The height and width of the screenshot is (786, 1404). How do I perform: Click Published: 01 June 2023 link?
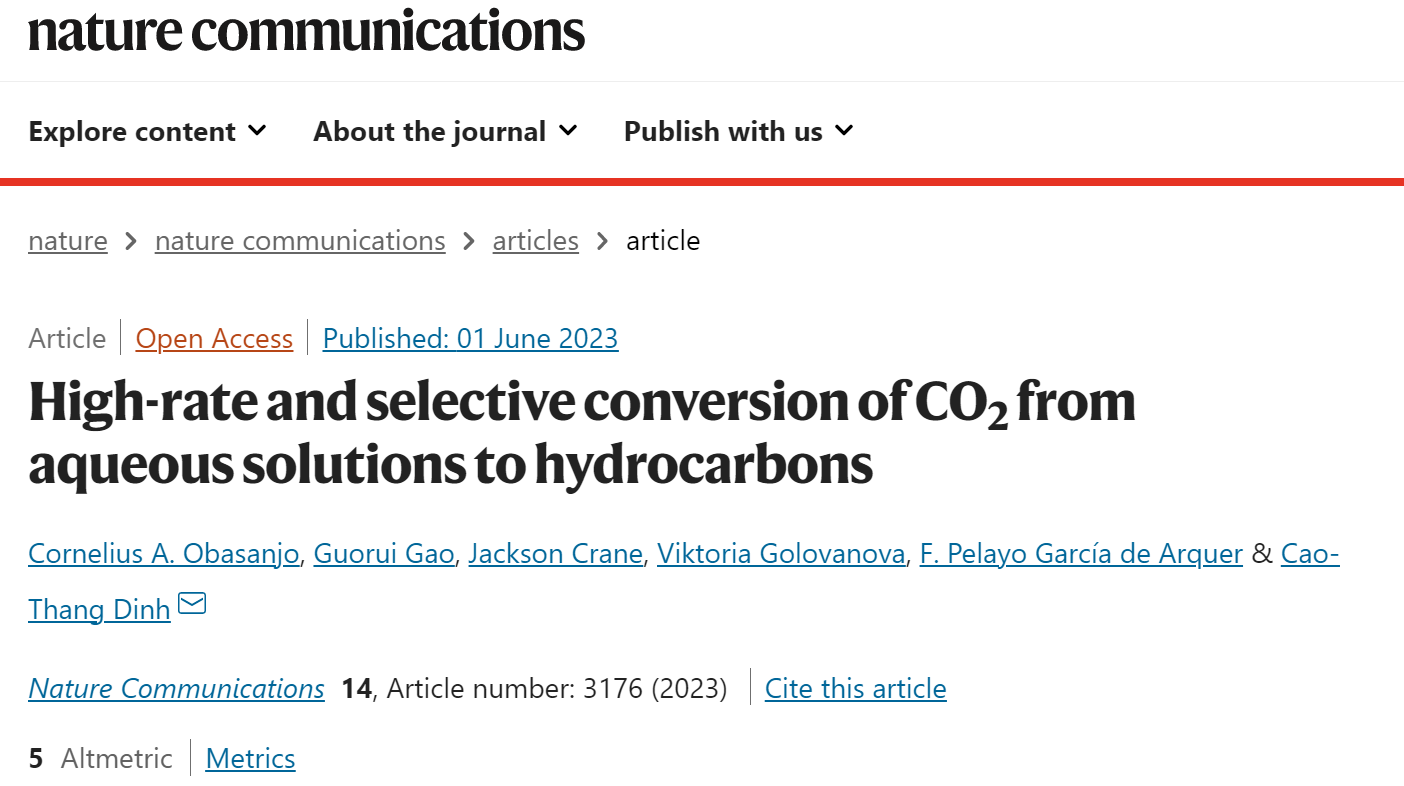point(470,339)
